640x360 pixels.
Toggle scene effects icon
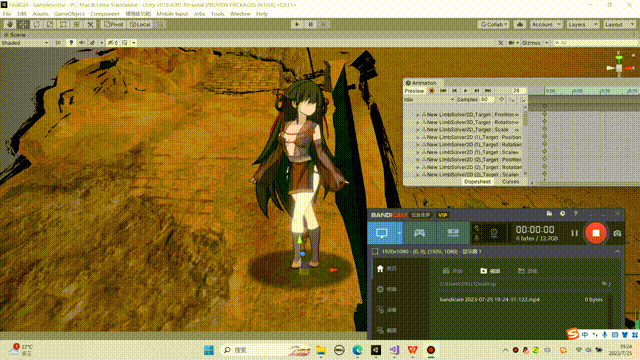[x=93, y=42]
